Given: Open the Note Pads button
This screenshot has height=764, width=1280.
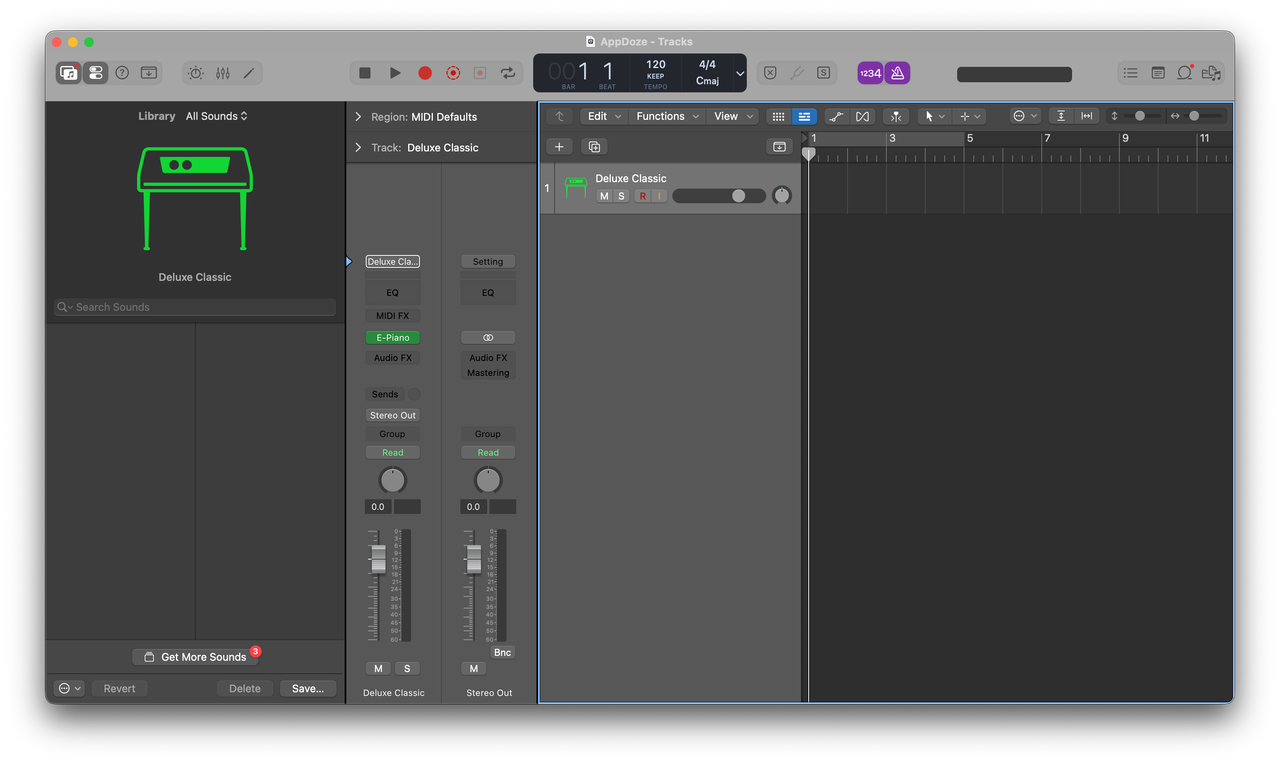Looking at the screenshot, I should [1158, 73].
